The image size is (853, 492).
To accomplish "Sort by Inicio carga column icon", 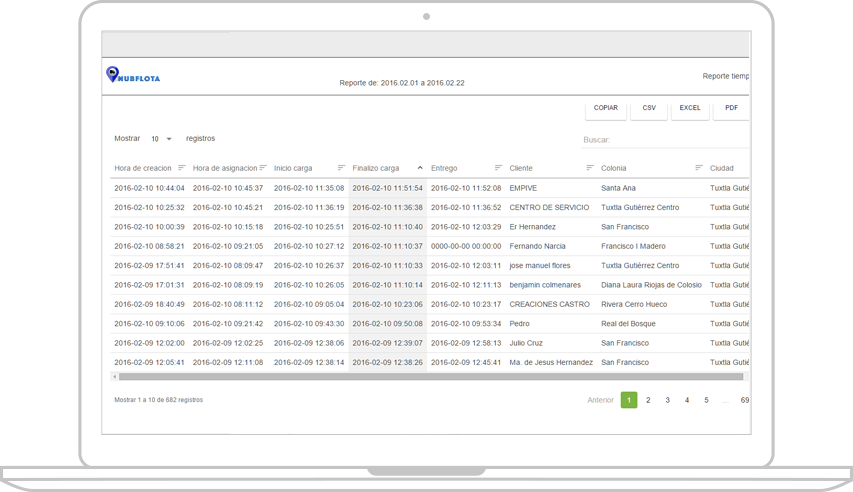I will [342, 168].
